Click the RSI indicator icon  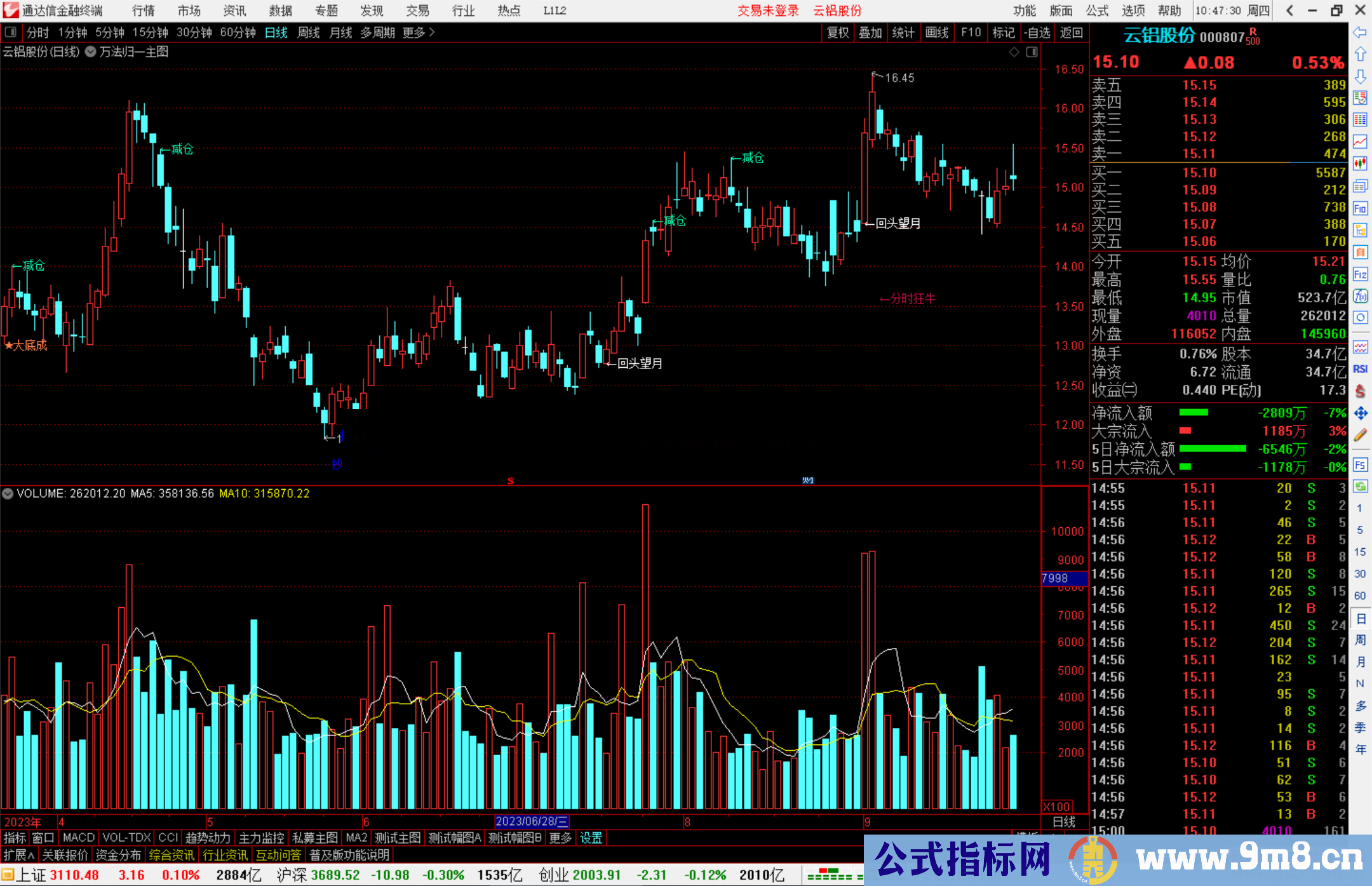1360,369
